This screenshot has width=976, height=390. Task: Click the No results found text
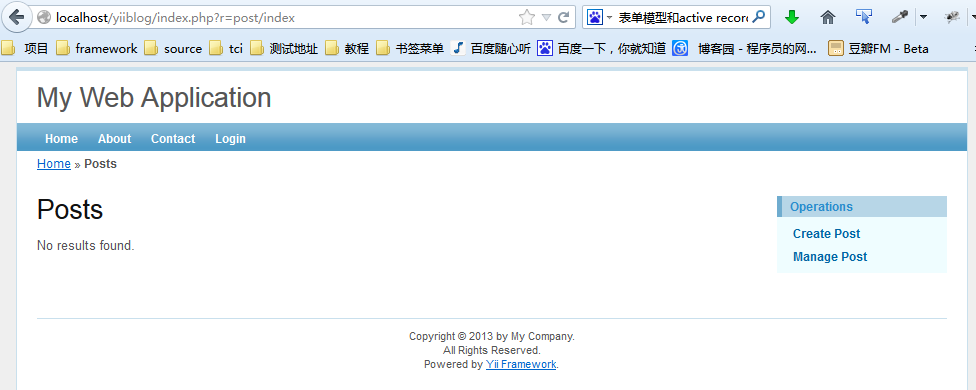click(85, 246)
